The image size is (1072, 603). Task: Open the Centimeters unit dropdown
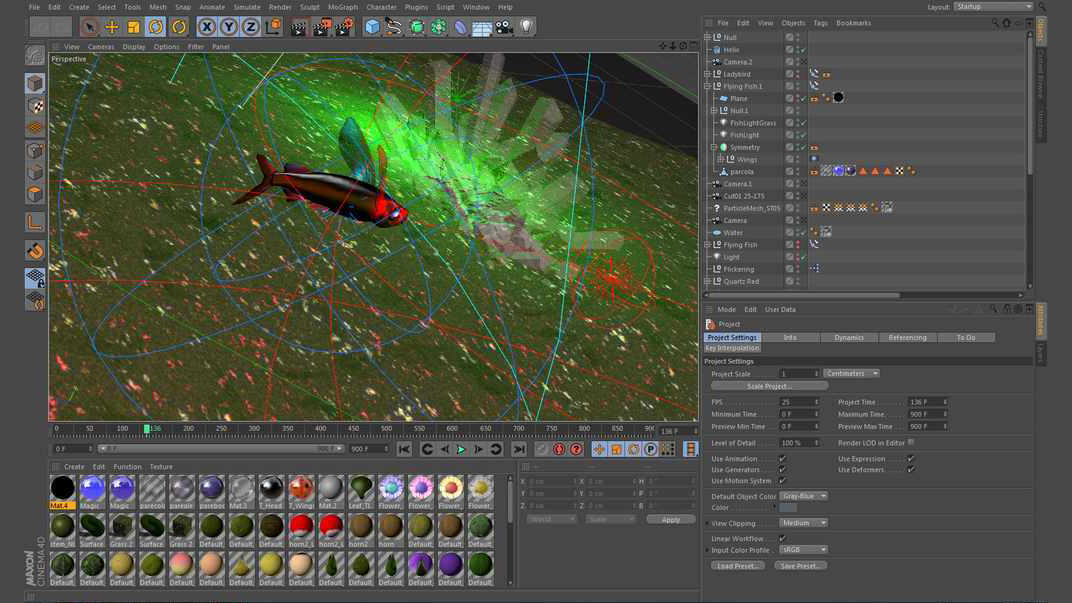pos(851,373)
